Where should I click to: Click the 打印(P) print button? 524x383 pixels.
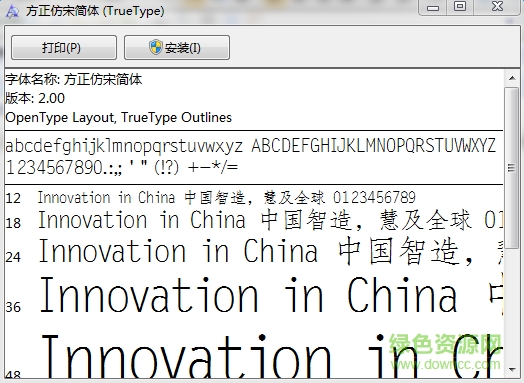[x=64, y=47]
